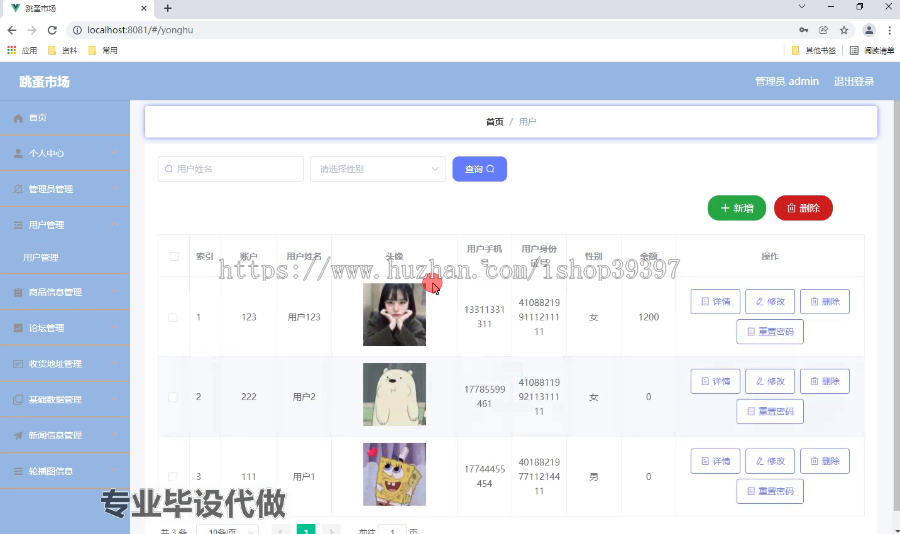Click the icon beside 商品信息管理
The width and height of the screenshot is (900, 534).
[x=18, y=292]
